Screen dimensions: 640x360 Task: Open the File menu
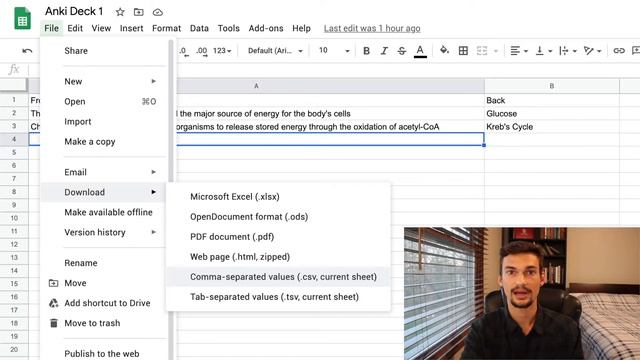click(x=51, y=28)
